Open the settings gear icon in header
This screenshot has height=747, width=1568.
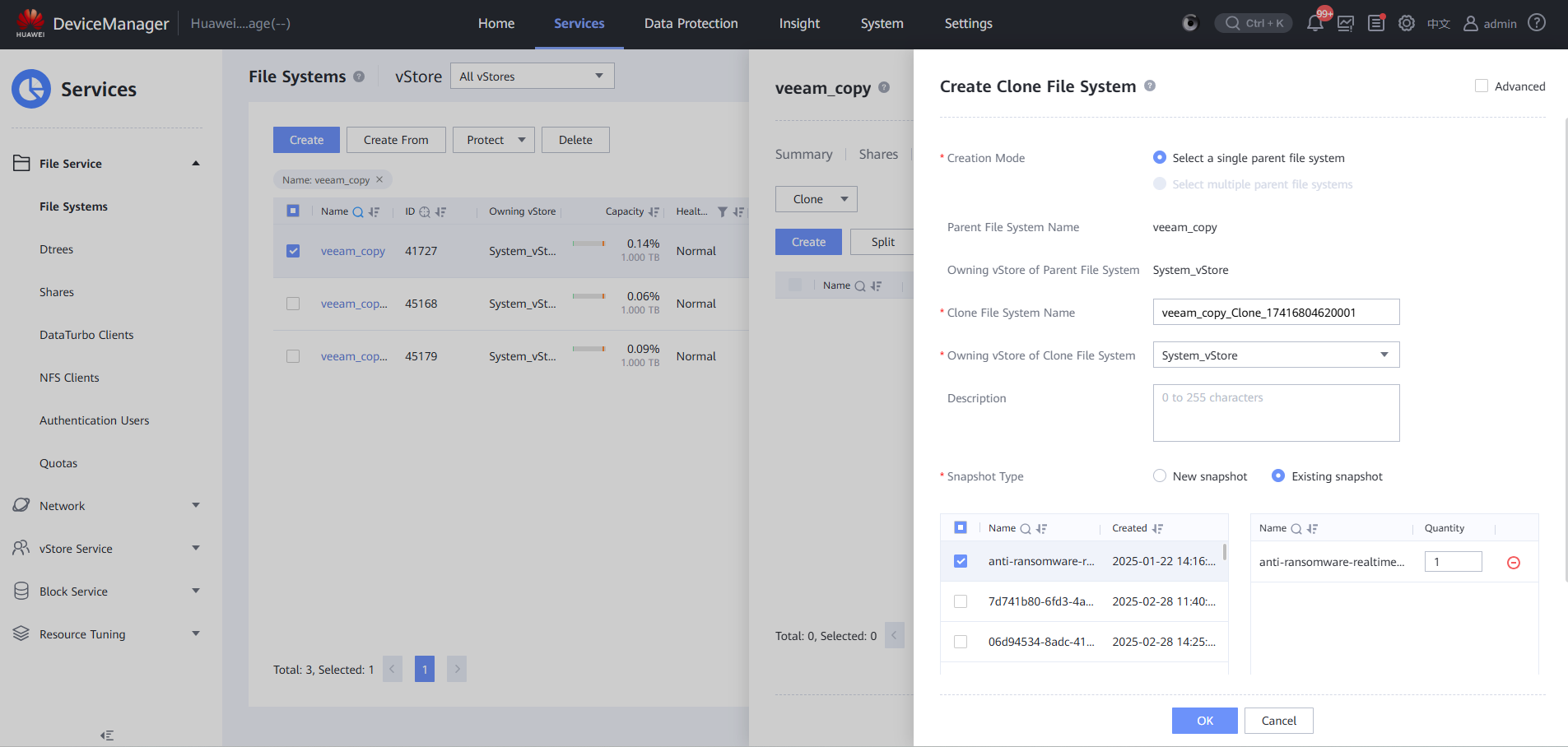click(1407, 23)
